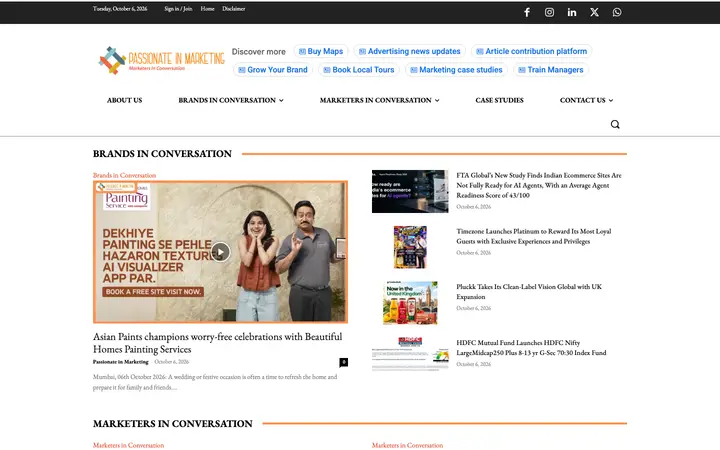Screen dimensions: 720x450
Task: Click the search magnifier icon
Action: pos(615,124)
